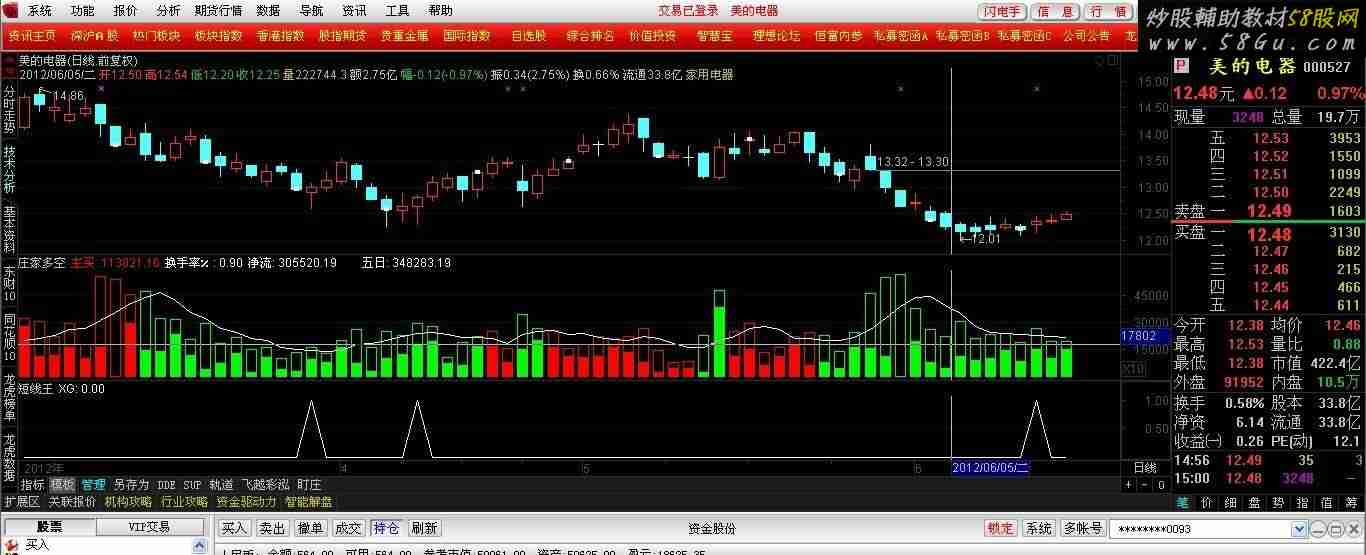Open the 资金驱动力 tab
The image size is (1366, 555).
point(247,502)
